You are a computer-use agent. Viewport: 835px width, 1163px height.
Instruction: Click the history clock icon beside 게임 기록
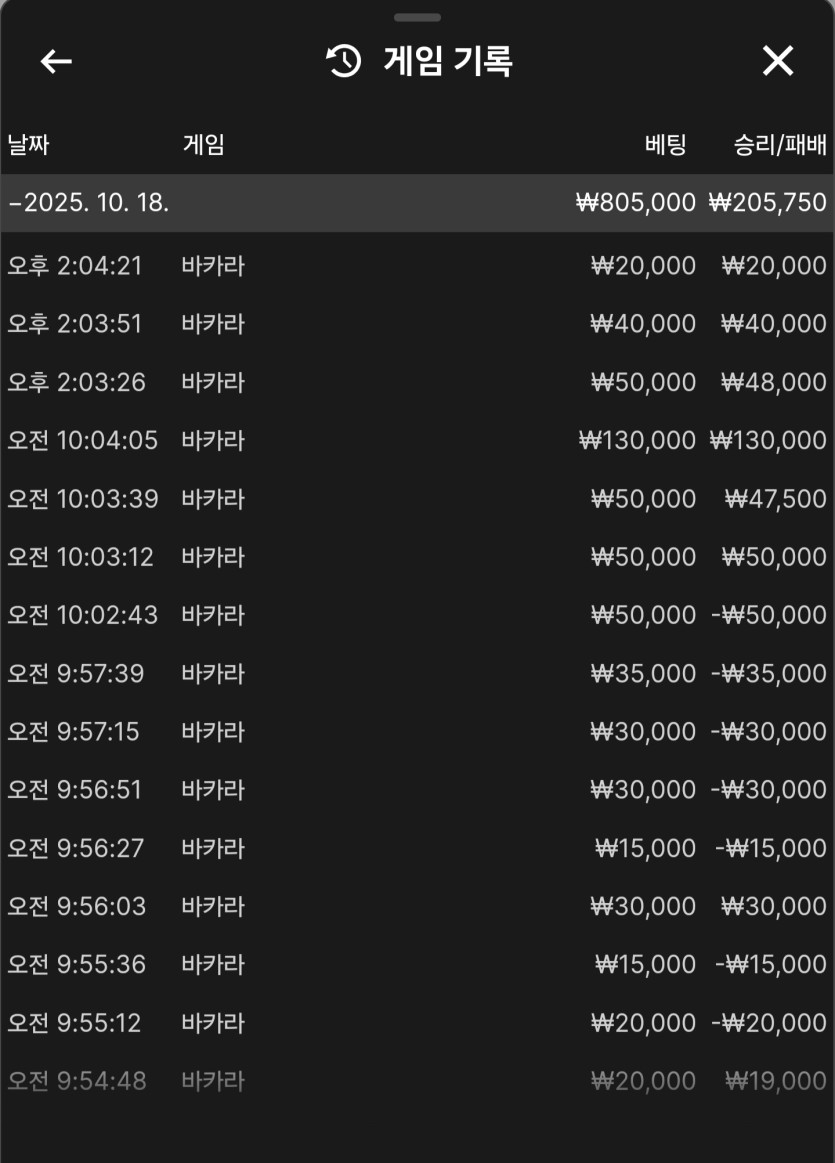(344, 61)
